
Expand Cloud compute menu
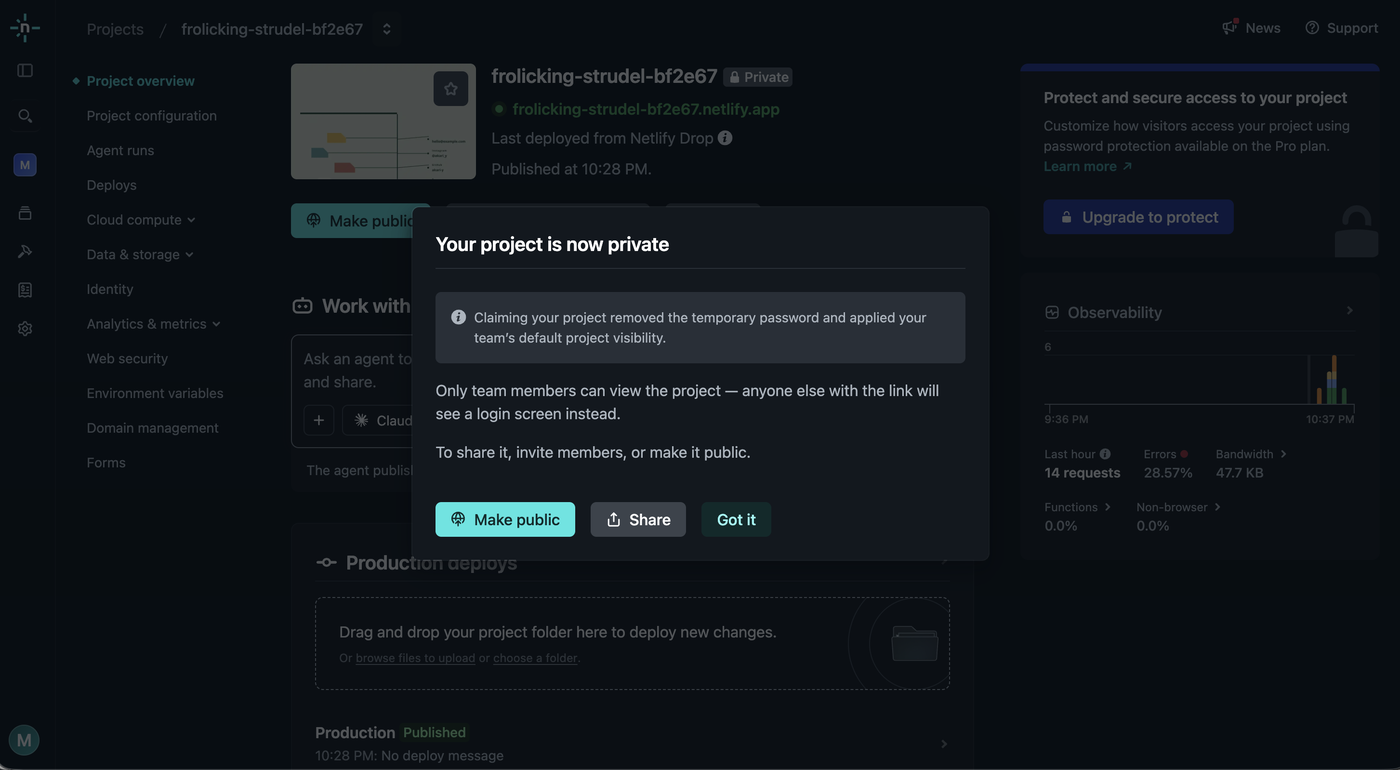tap(141, 220)
